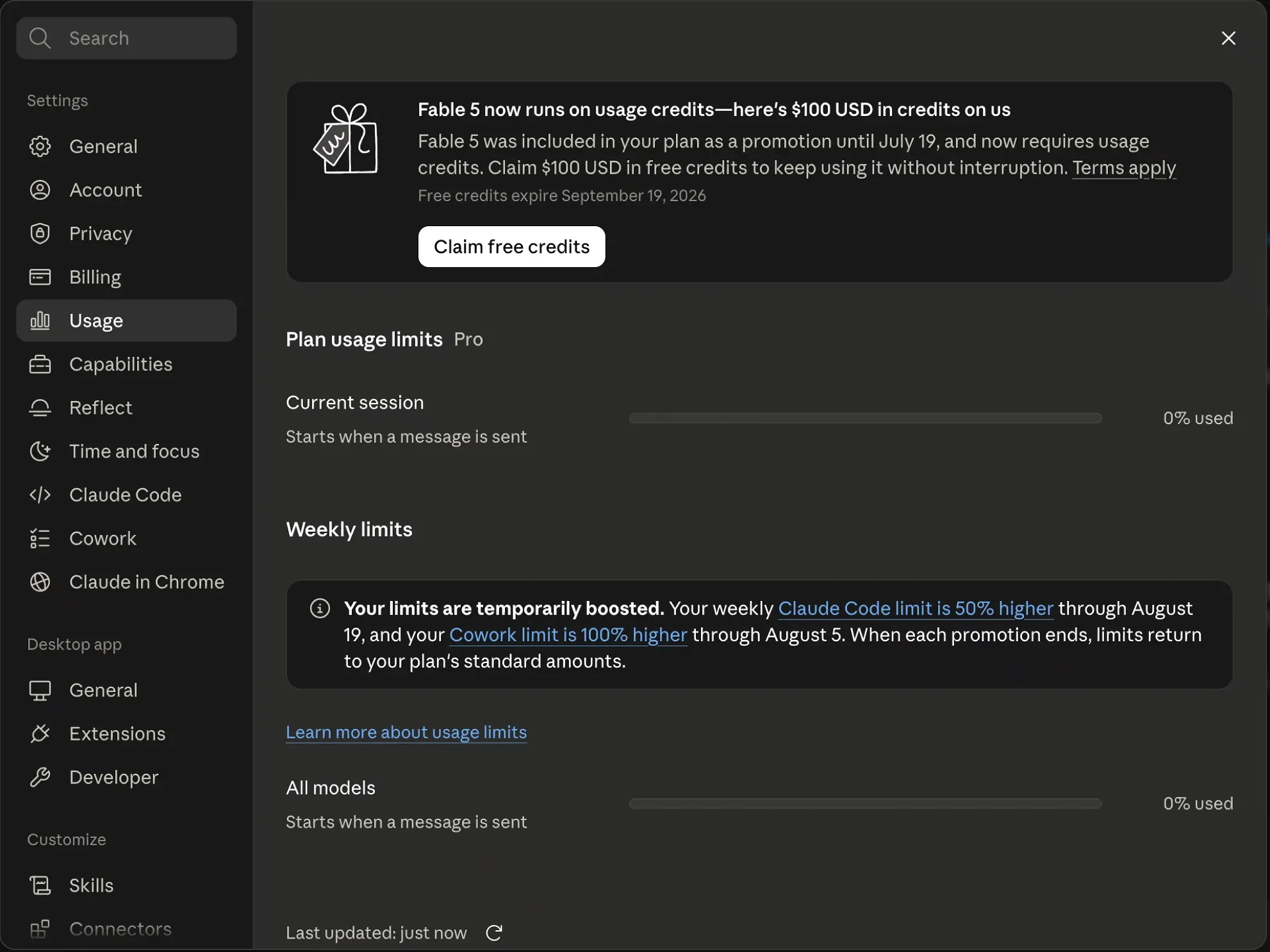Follow Claude Code limit is 50% higher link
This screenshot has width=1270, height=952.
916,608
